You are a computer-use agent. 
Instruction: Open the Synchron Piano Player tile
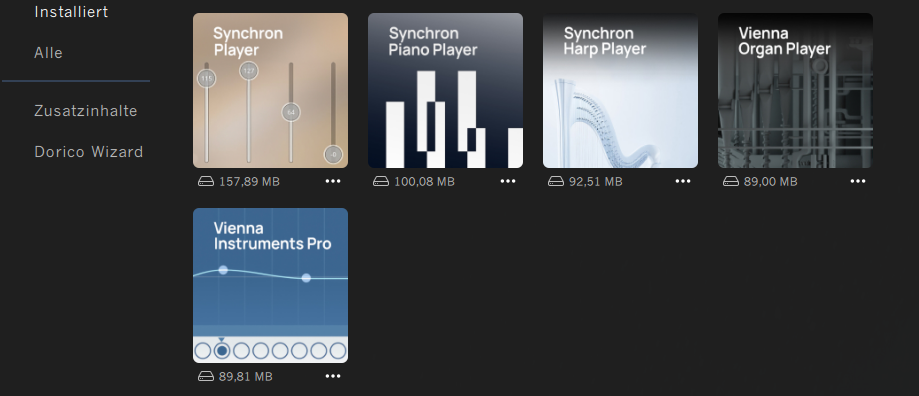click(x=445, y=90)
